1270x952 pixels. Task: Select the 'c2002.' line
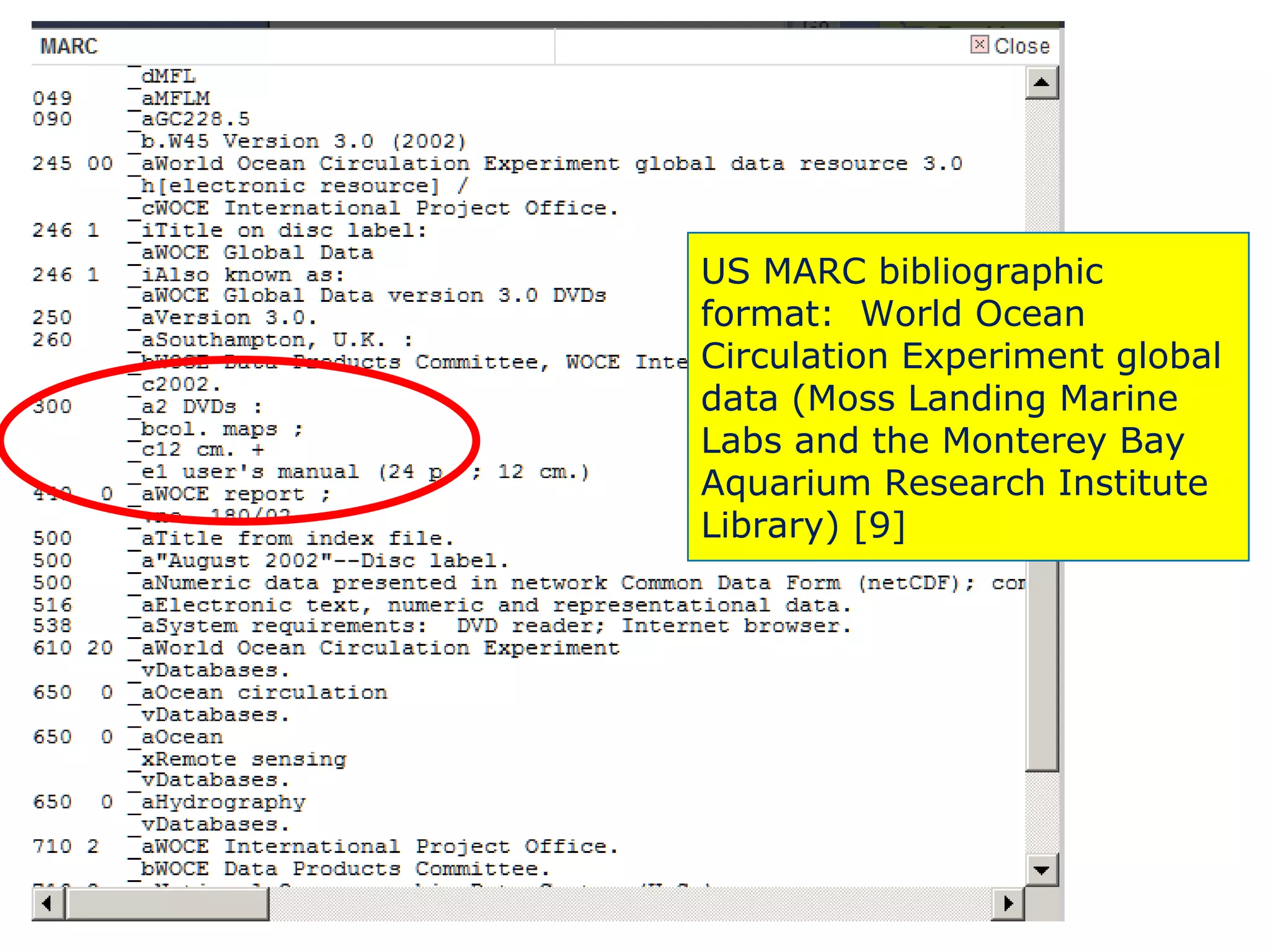tap(175, 384)
